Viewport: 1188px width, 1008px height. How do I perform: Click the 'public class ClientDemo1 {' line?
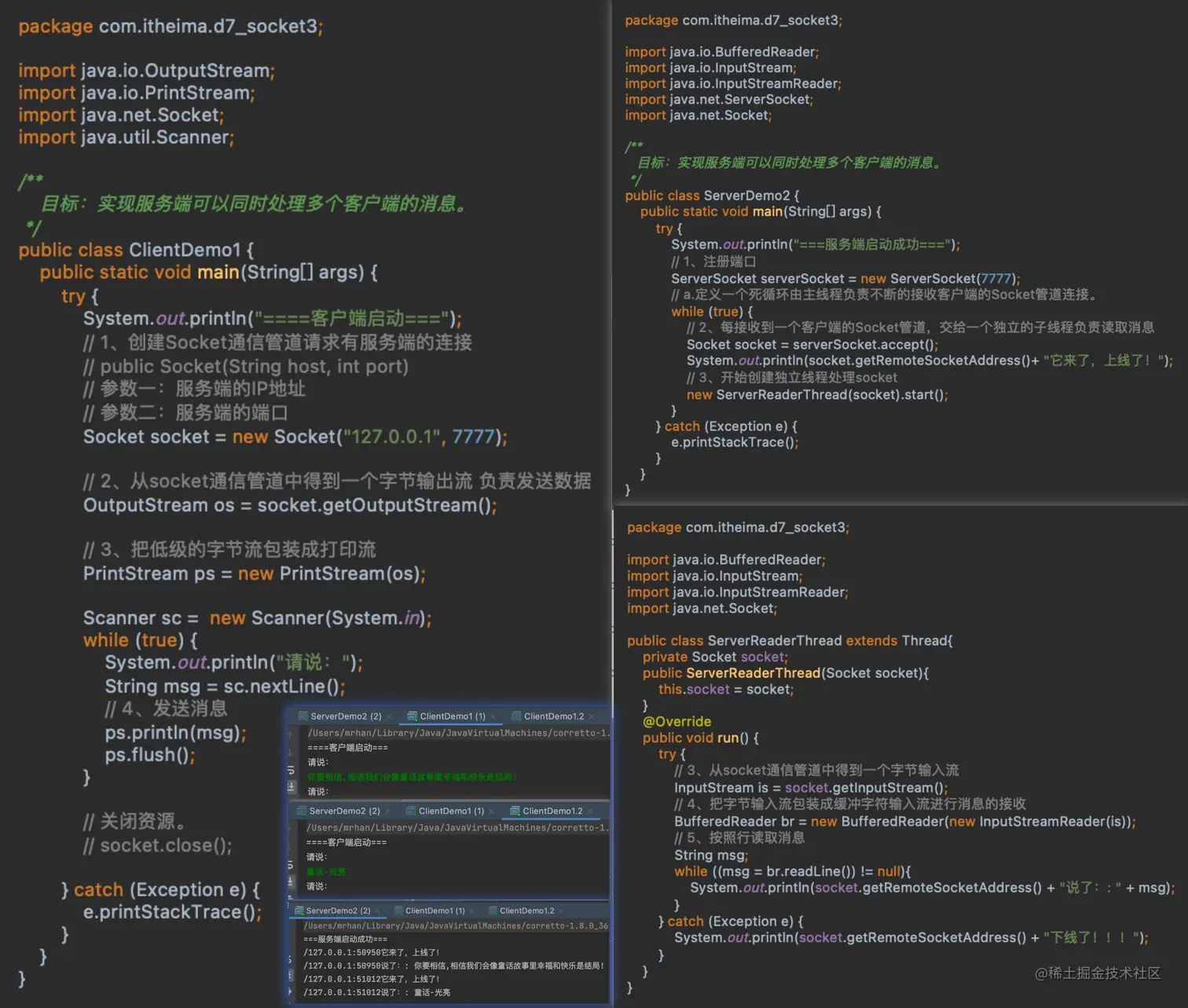(x=136, y=250)
